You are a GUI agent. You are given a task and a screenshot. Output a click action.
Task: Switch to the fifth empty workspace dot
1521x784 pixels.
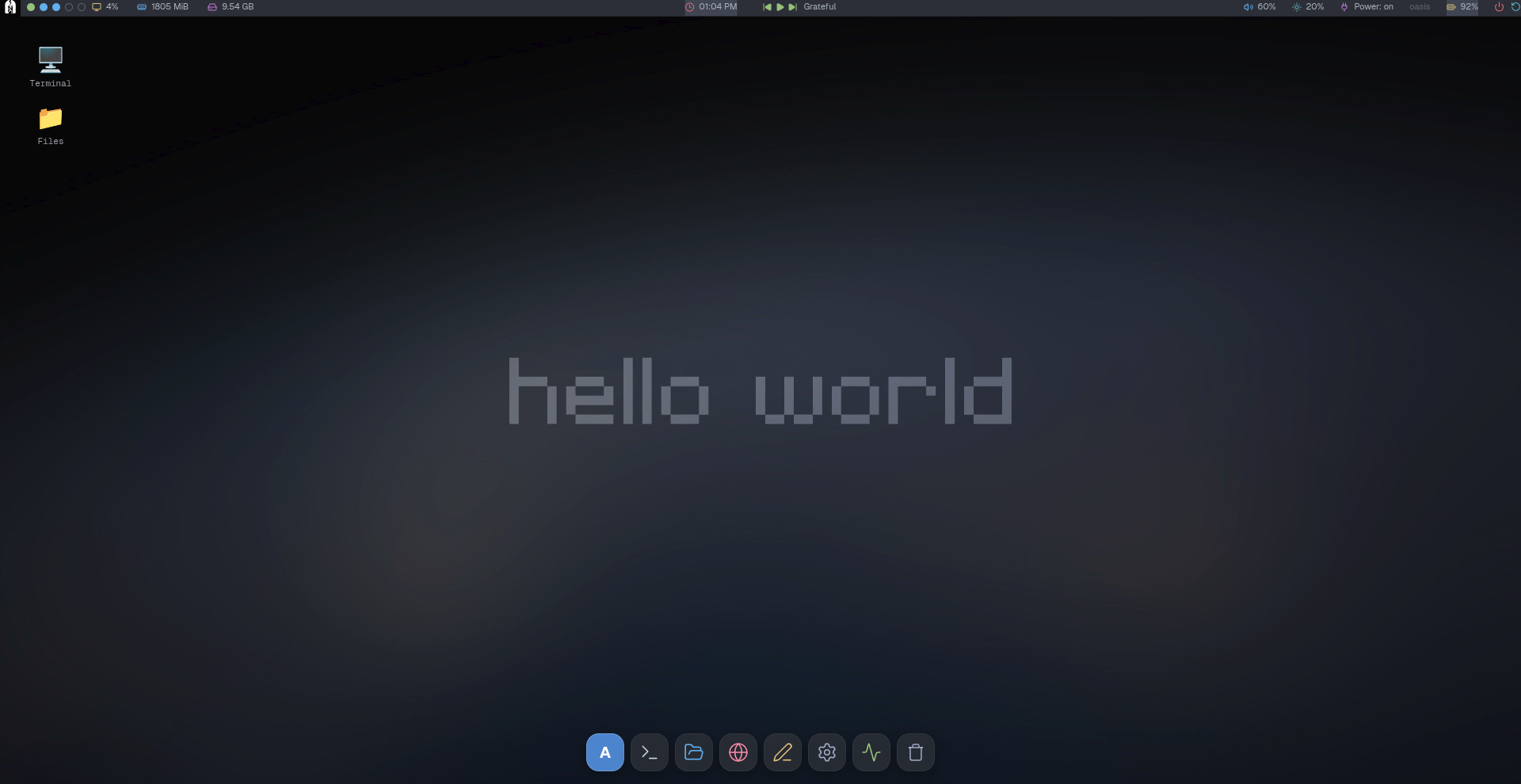tap(82, 7)
